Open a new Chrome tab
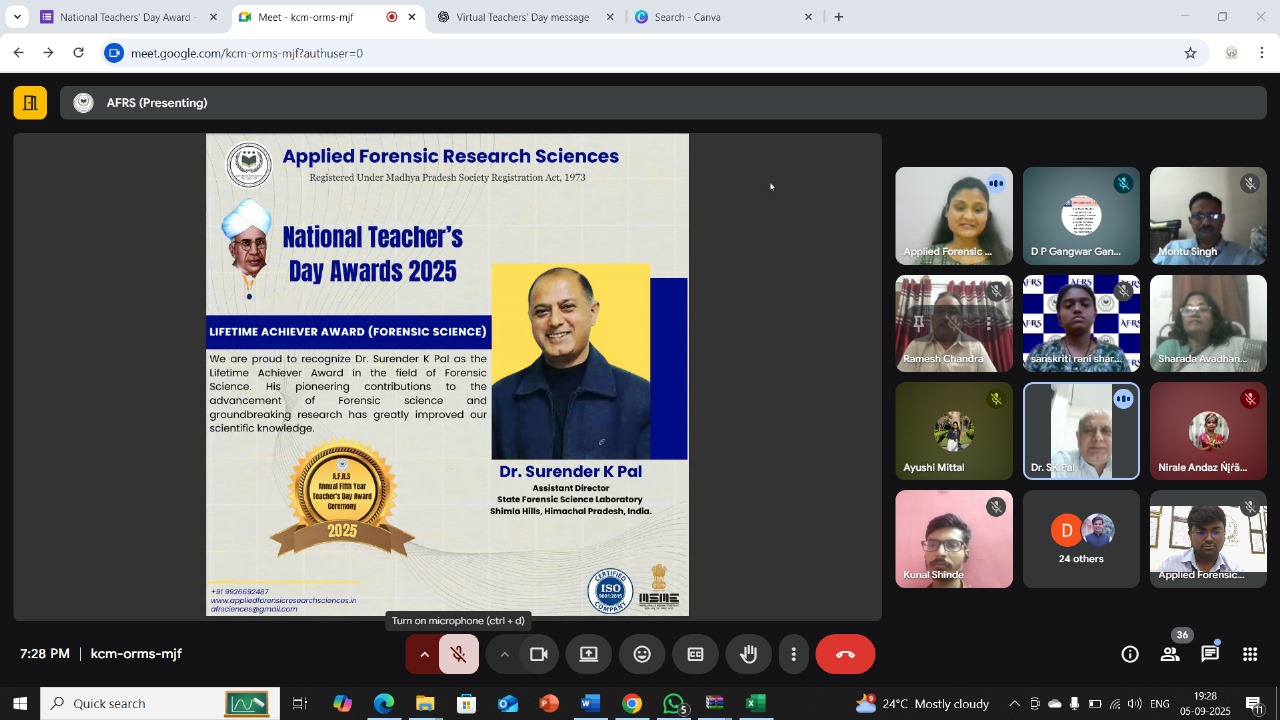The width and height of the screenshot is (1280, 720). (838, 17)
